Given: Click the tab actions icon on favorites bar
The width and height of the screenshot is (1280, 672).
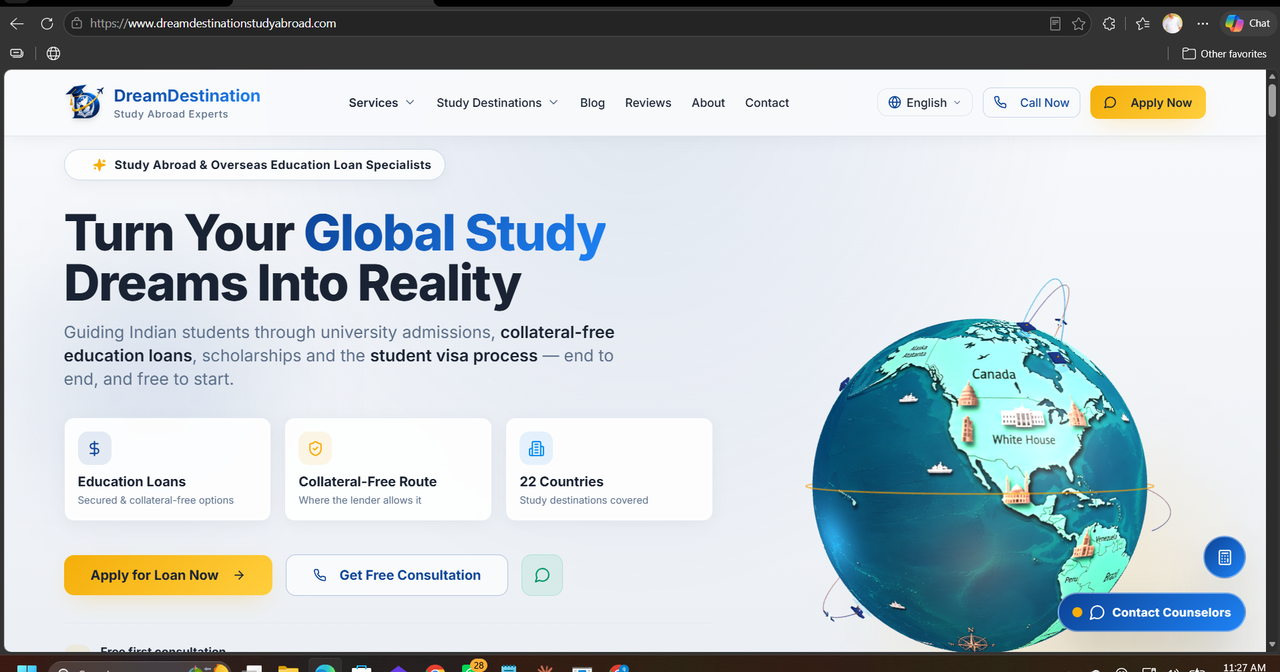Looking at the screenshot, I should 17,53.
